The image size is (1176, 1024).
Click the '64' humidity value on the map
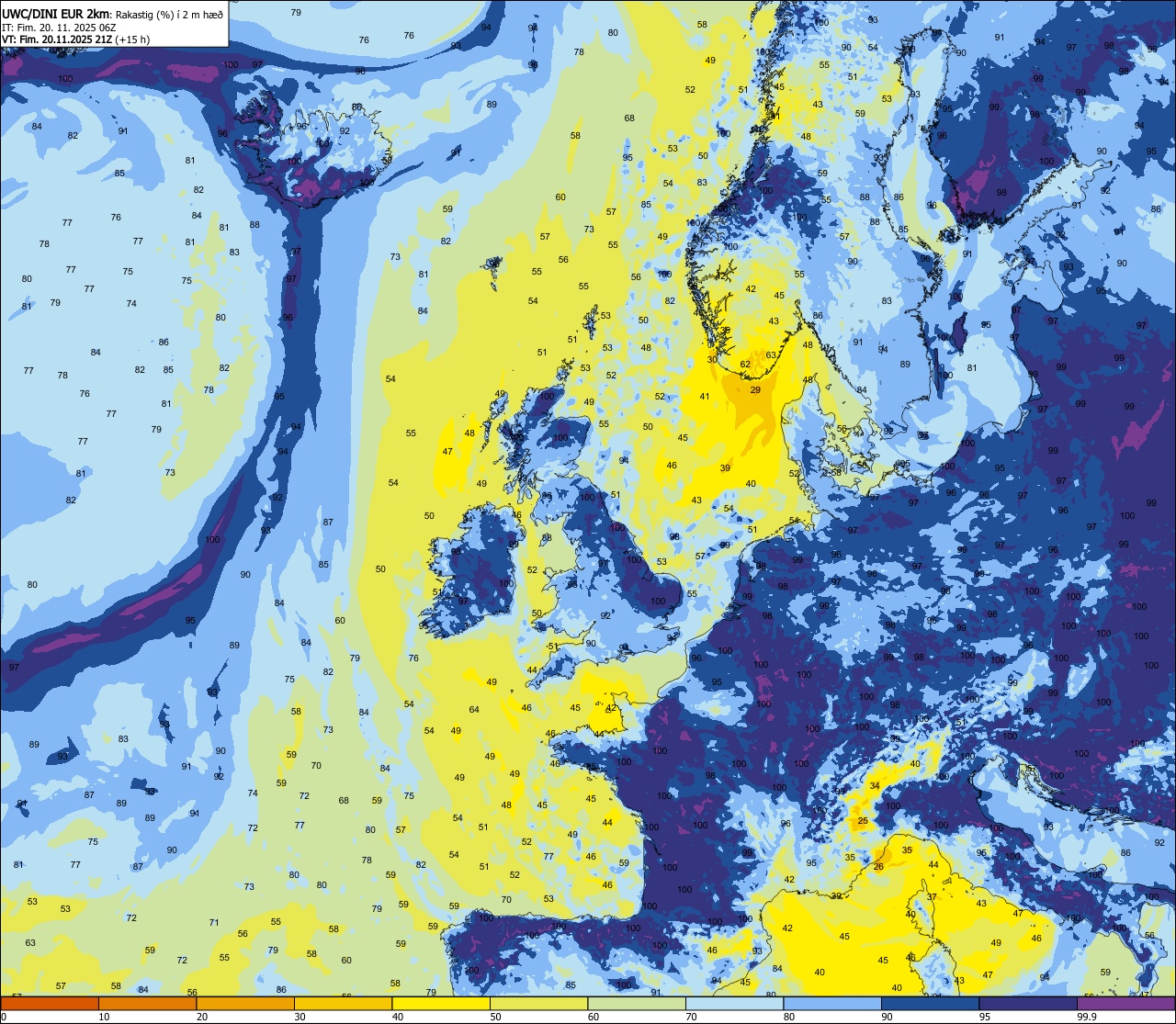[x=474, y=710]
